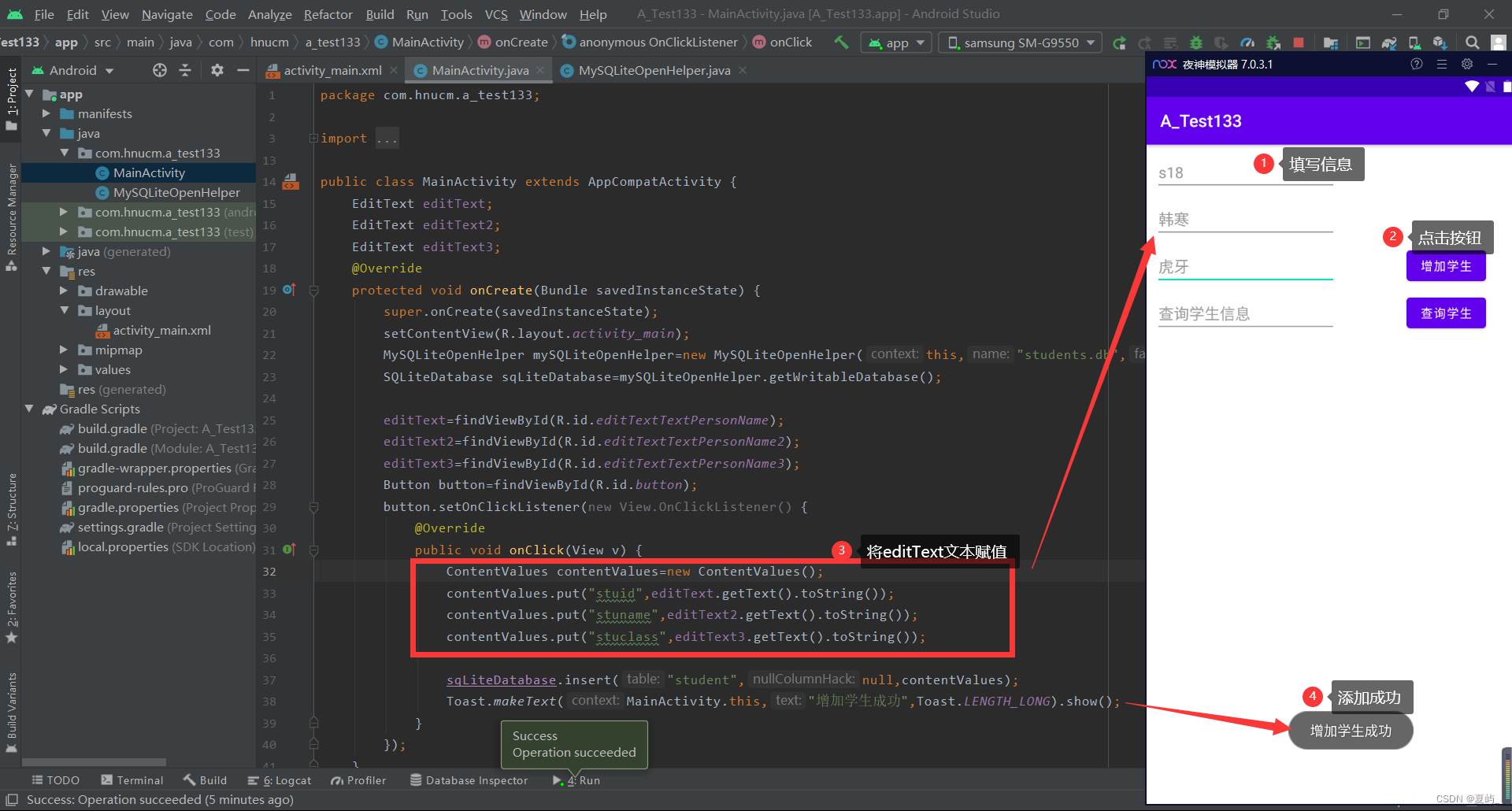This screenshot has width=1512, height=811.
Task: Switch to the MySQLiteOpenHelper.java tab
Action: point(654,71)
